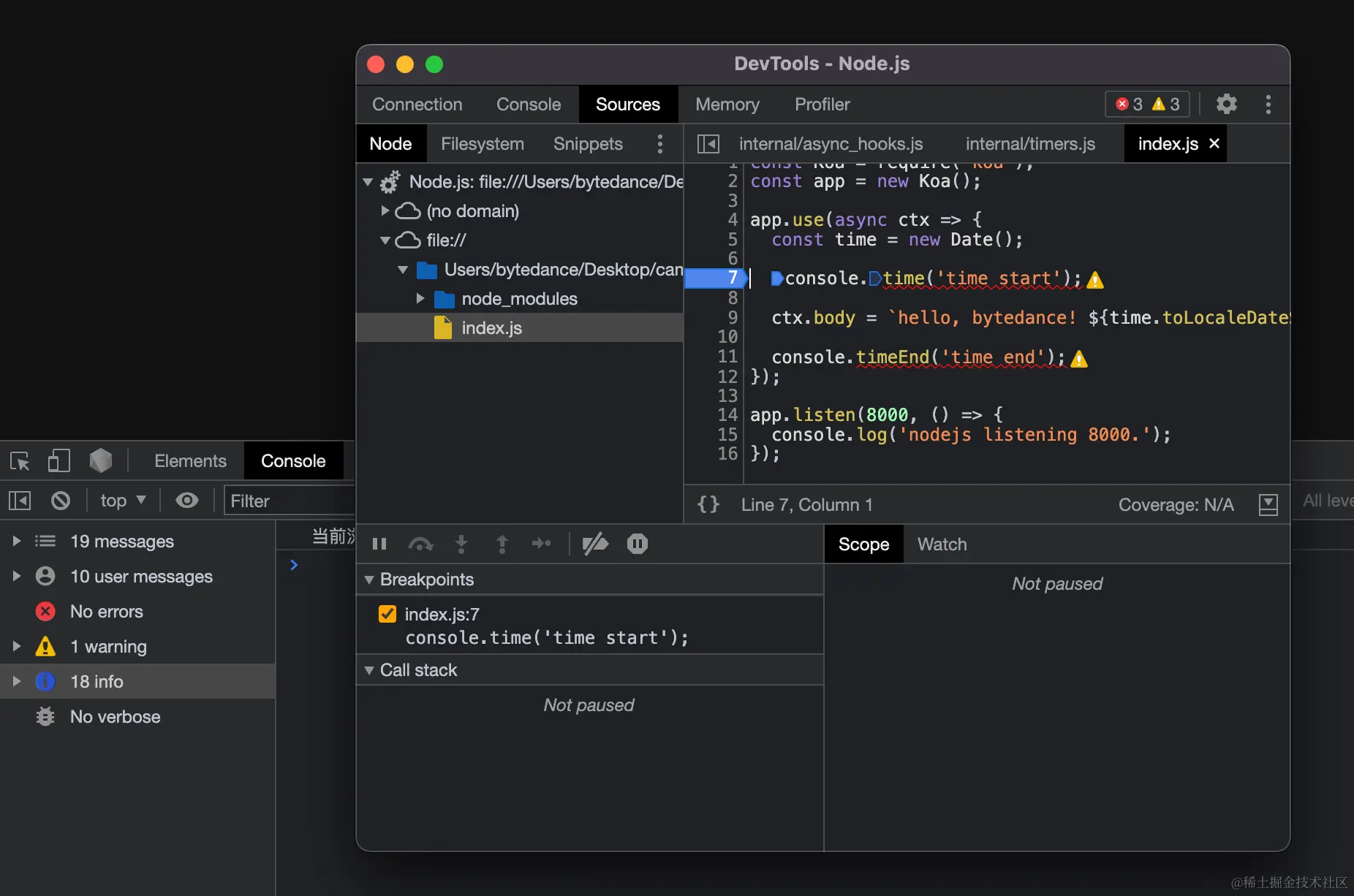Click the errors and warnings counter
Screen dimensions: 1354x896
click(1146, 105)
